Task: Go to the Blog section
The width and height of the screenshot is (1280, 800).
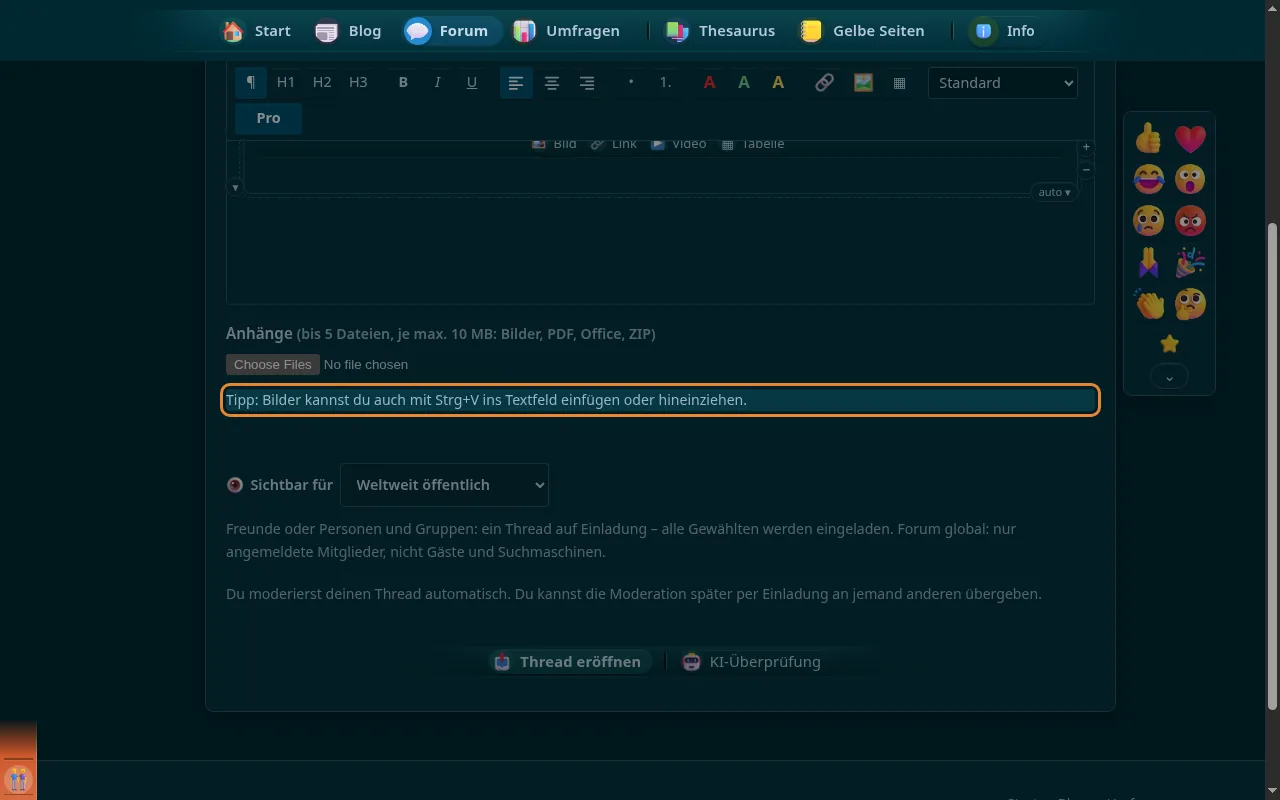Action: click(x=348, y=31)
